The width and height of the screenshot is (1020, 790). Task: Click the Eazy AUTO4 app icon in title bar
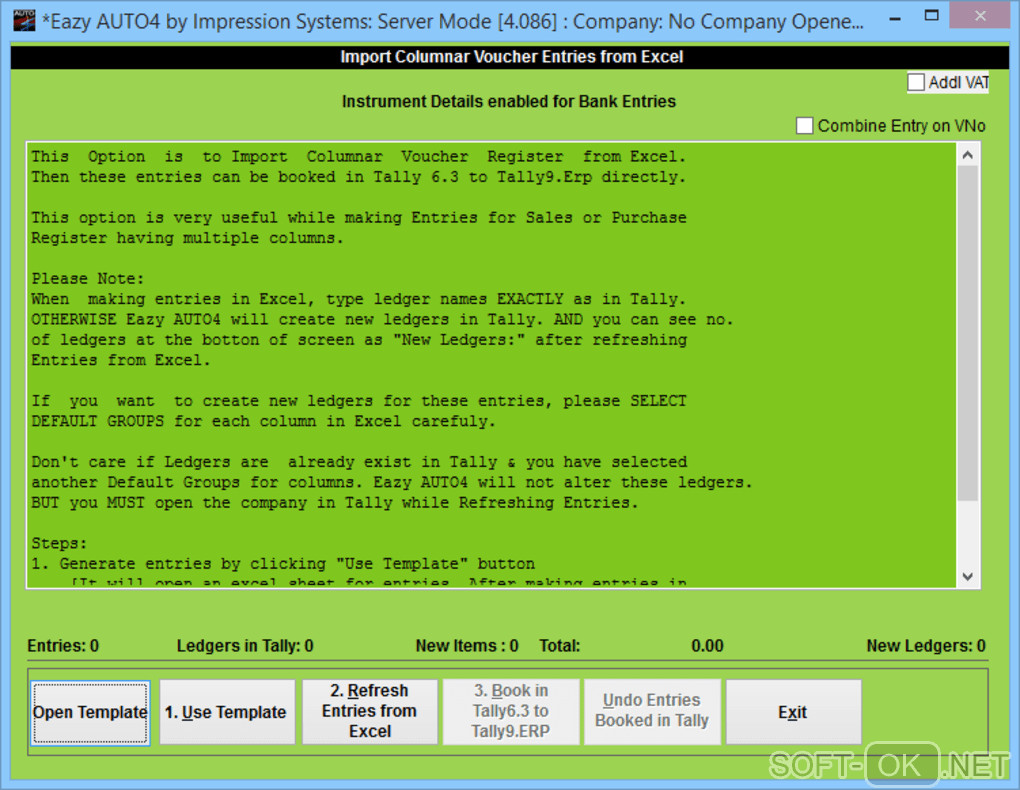24,20
